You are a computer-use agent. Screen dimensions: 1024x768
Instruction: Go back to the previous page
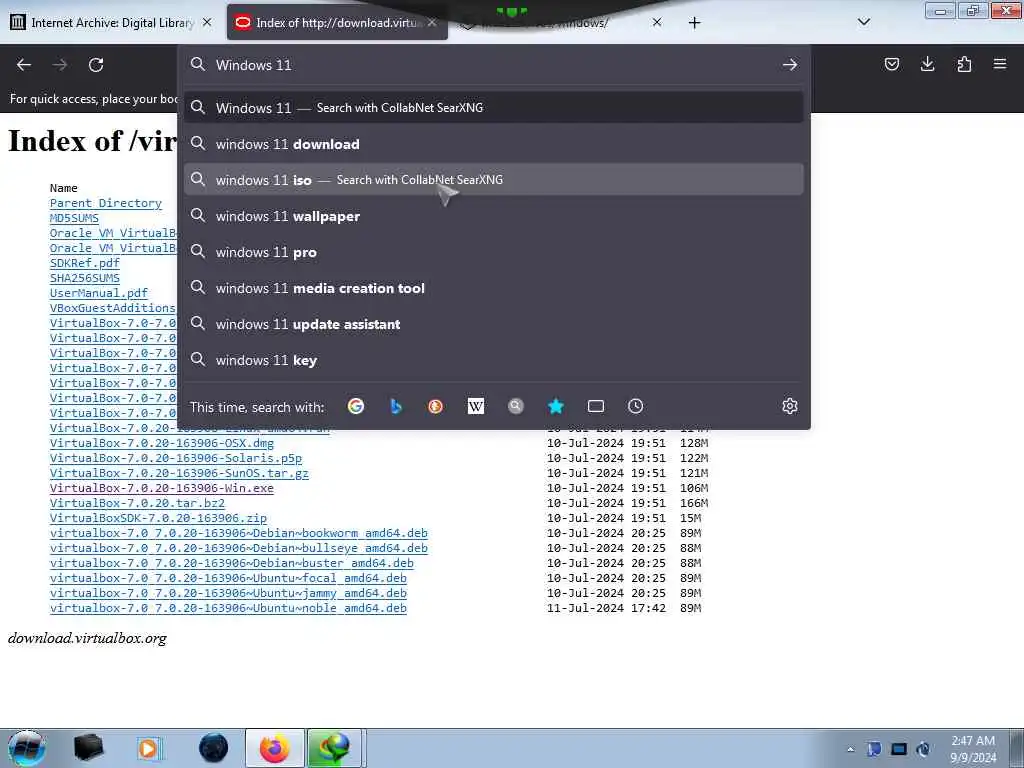tap(24, 65)
